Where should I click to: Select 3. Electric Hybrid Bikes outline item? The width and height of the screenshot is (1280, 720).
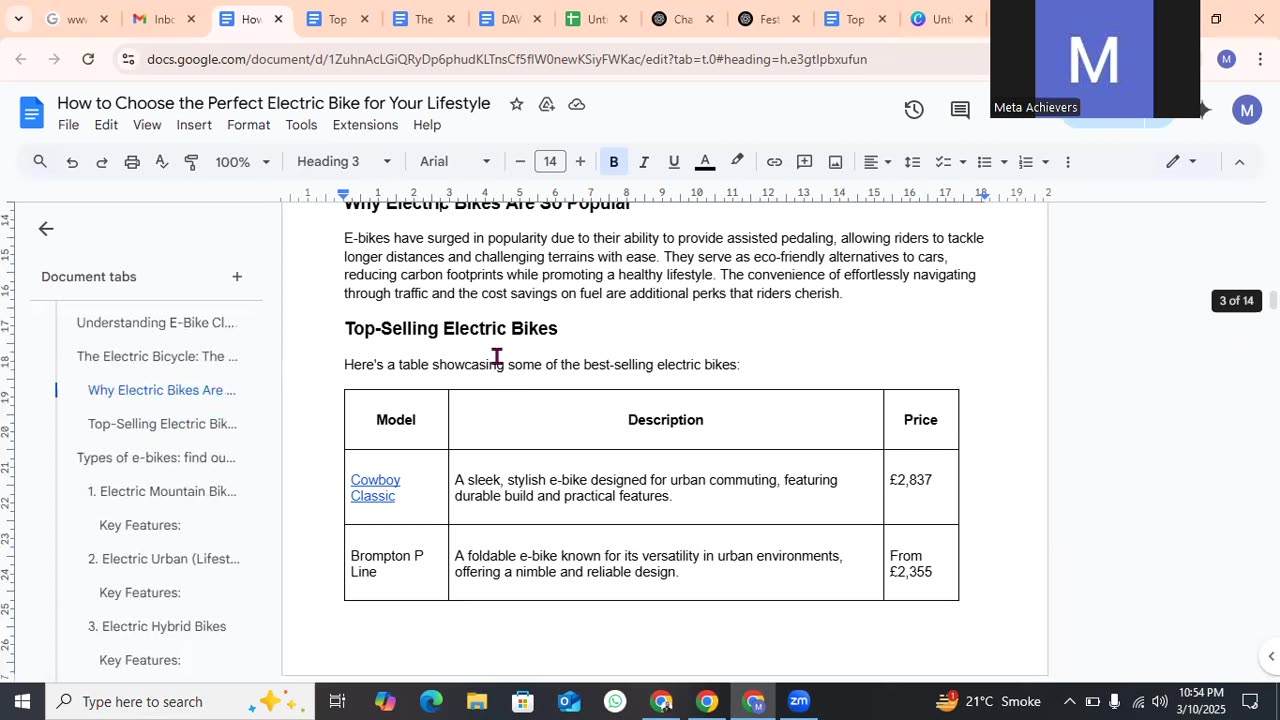pos(156,627)
